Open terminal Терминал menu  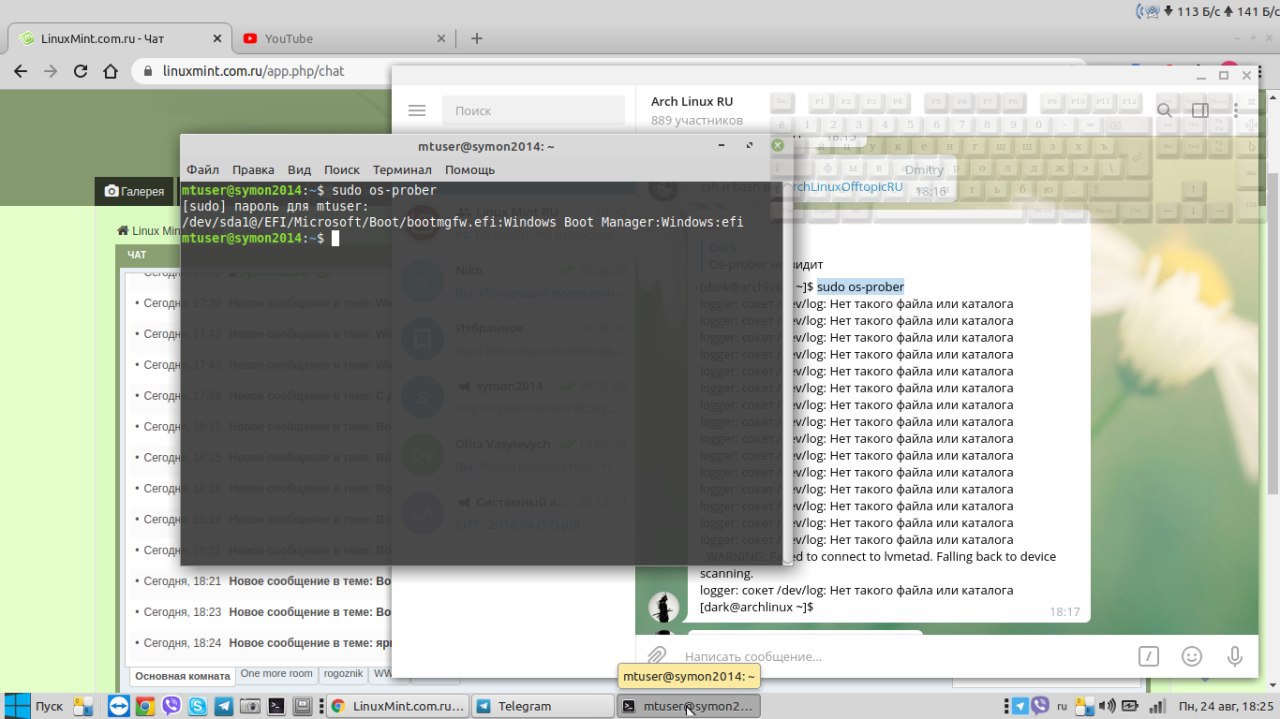click(402, 170)
